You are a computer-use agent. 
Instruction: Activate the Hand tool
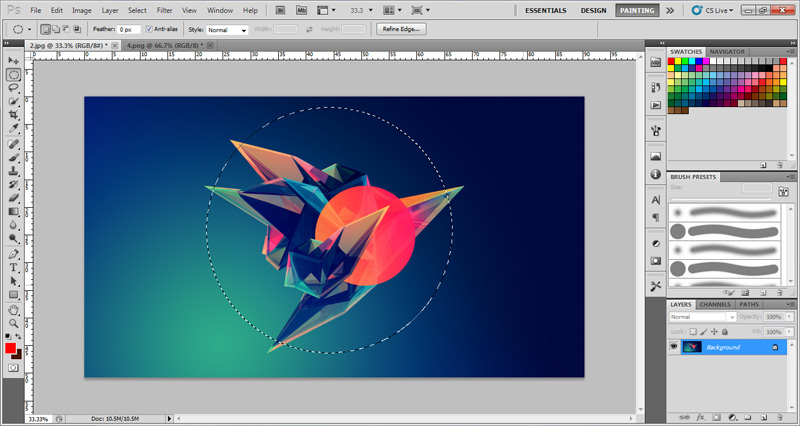[13, 310]
